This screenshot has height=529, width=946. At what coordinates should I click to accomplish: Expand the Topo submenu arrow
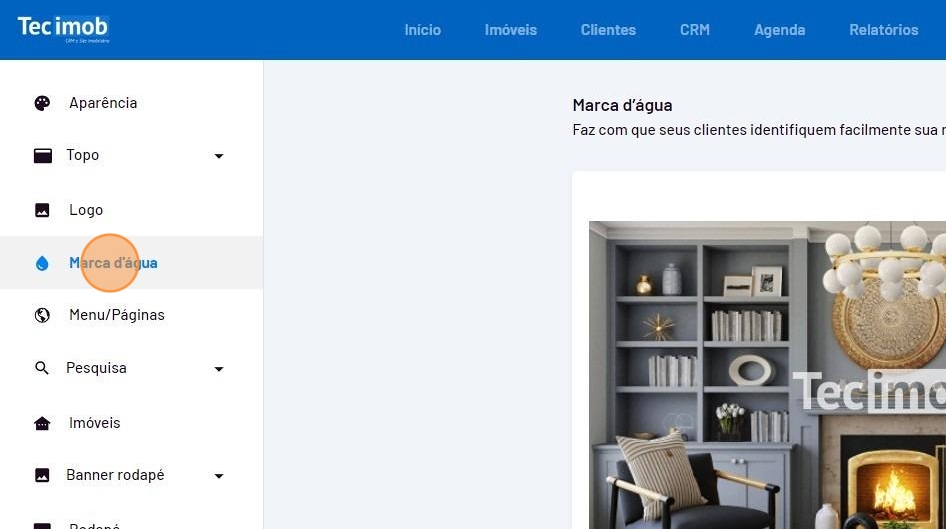[219, 156]
